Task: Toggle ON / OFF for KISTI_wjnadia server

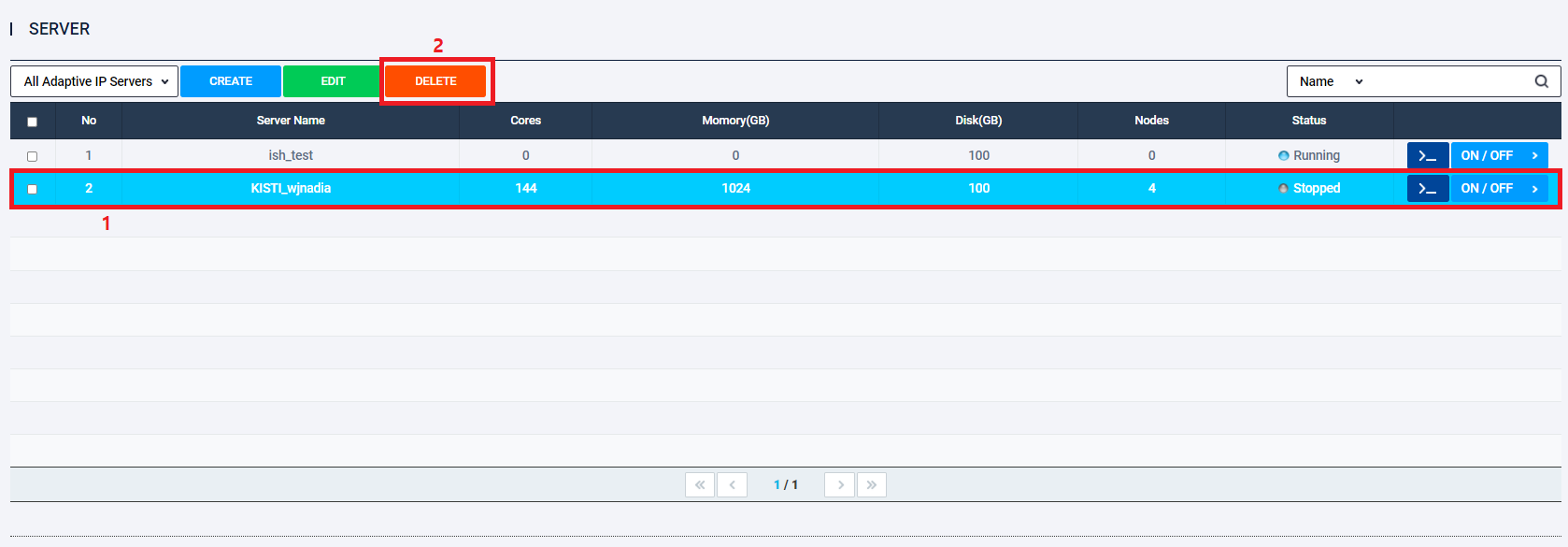Action: click(x=1500, y=188)
